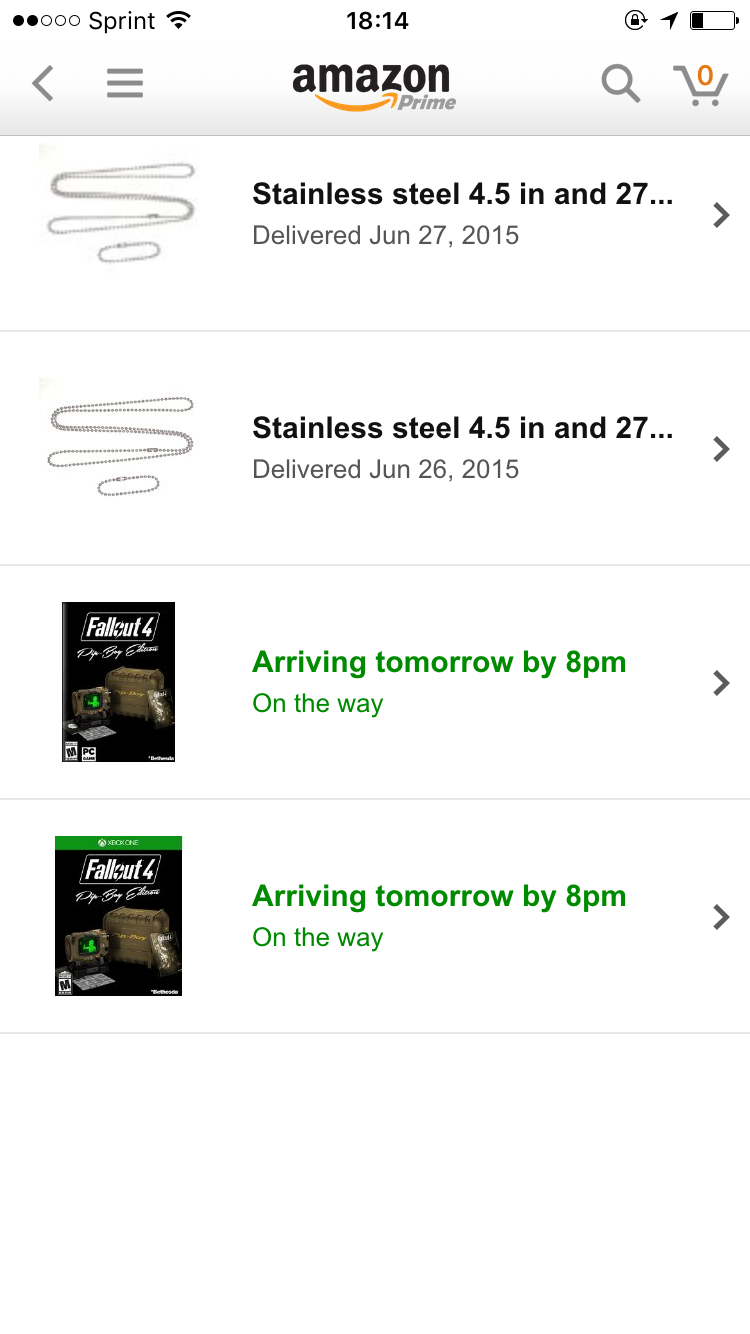750x1334 pixels.
Task: Open chevron for Fallout 4 PC order
Action: coord(720,683)
